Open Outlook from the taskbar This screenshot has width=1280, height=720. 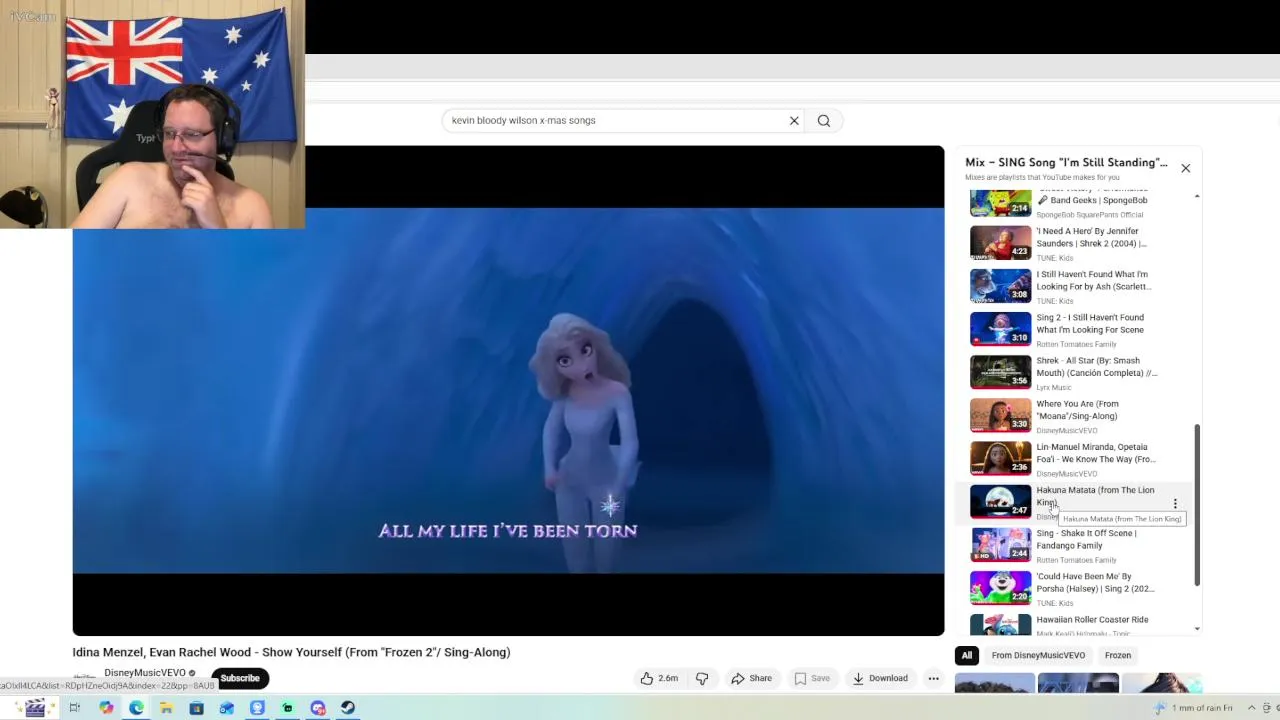[x=227, y=708]
